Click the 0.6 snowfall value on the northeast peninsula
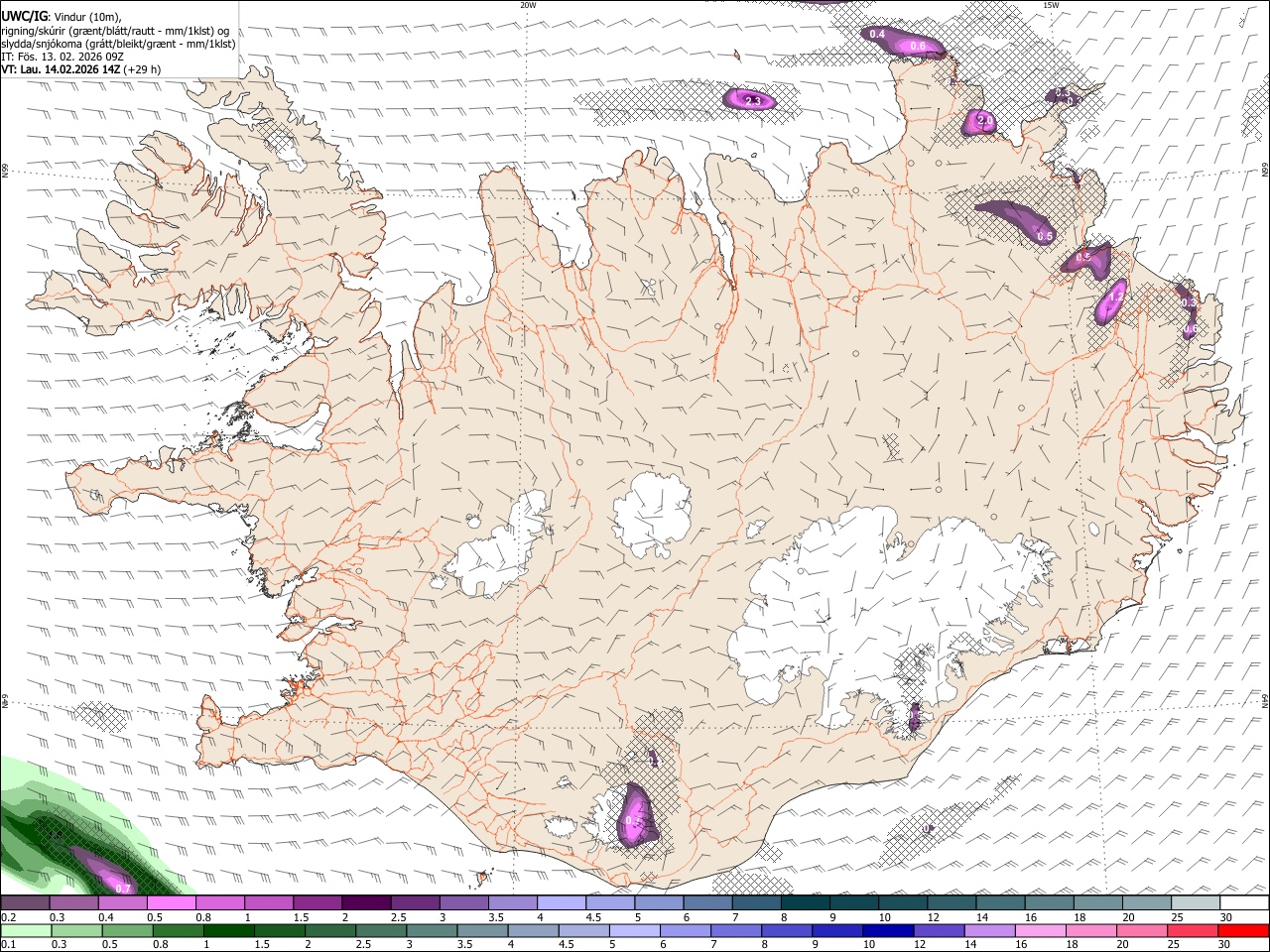This screenshot has width=1270, height=952. 918,47
